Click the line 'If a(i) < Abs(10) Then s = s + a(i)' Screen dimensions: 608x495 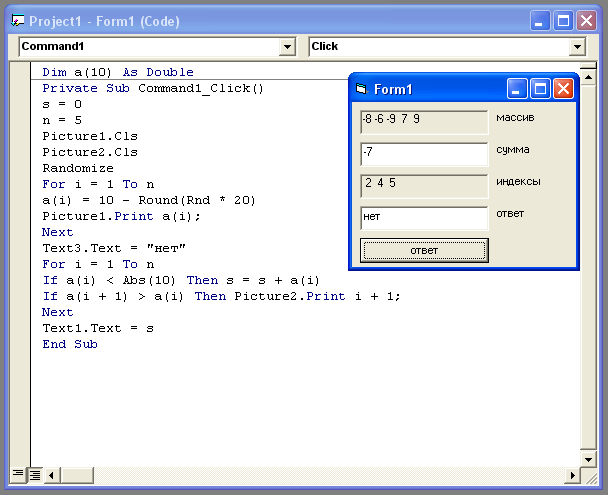(181, 280)
